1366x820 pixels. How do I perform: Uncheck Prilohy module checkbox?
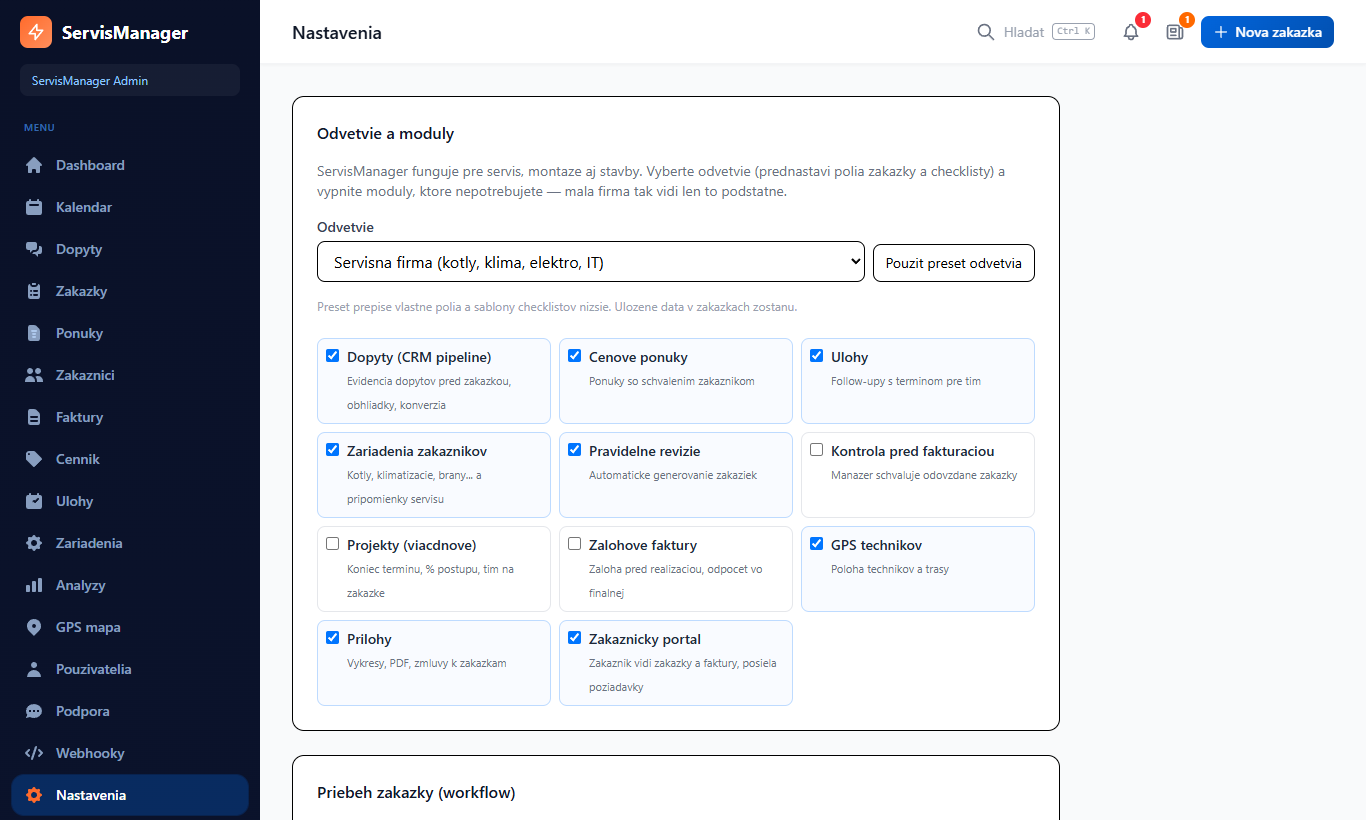[x=333, y=637]
